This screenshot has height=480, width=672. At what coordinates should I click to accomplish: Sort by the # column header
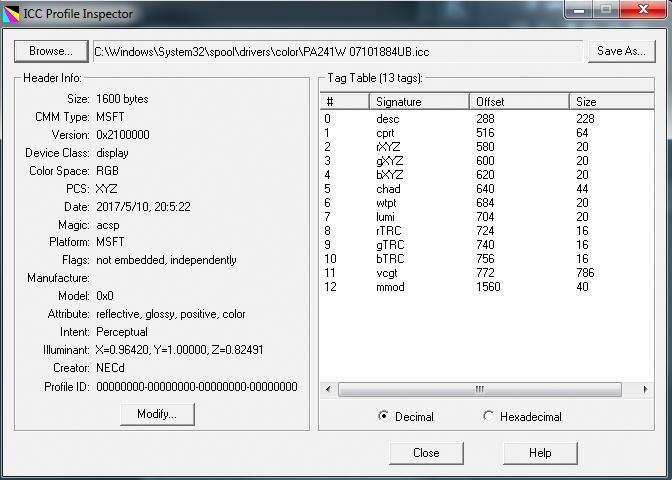[345, 102]
